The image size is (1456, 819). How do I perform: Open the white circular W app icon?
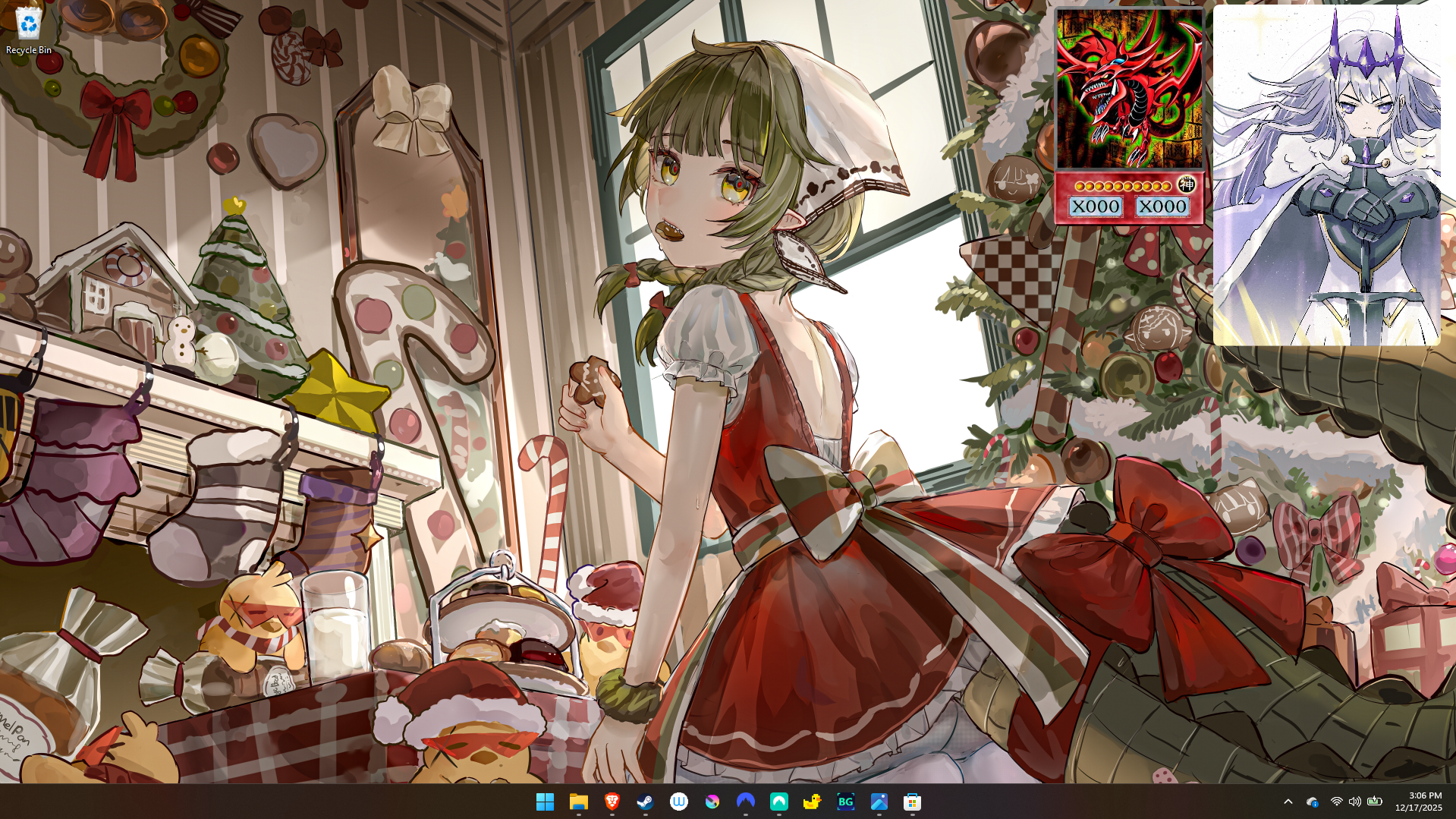pos(679,802)
